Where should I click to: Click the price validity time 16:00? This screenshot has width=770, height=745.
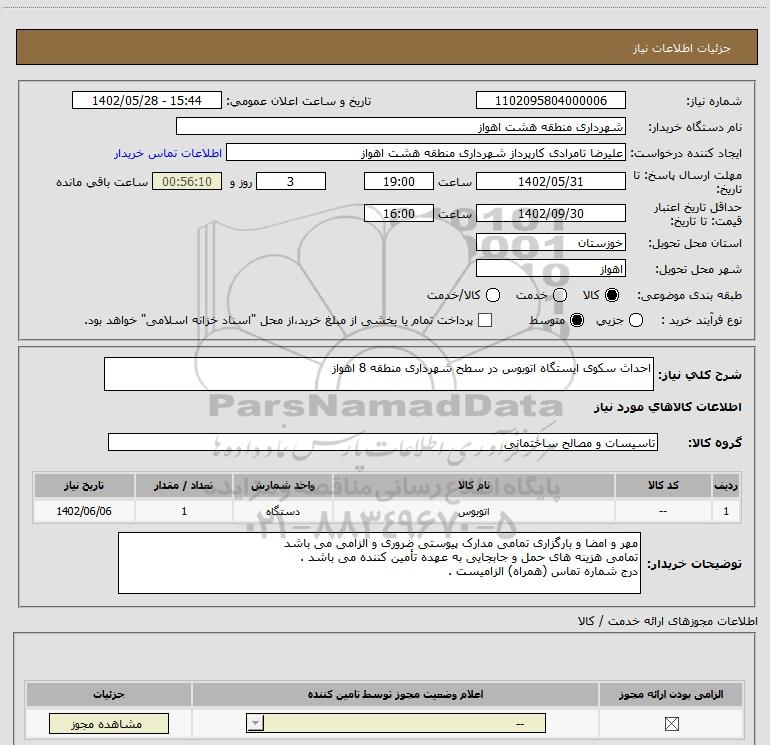click(399, 213)
